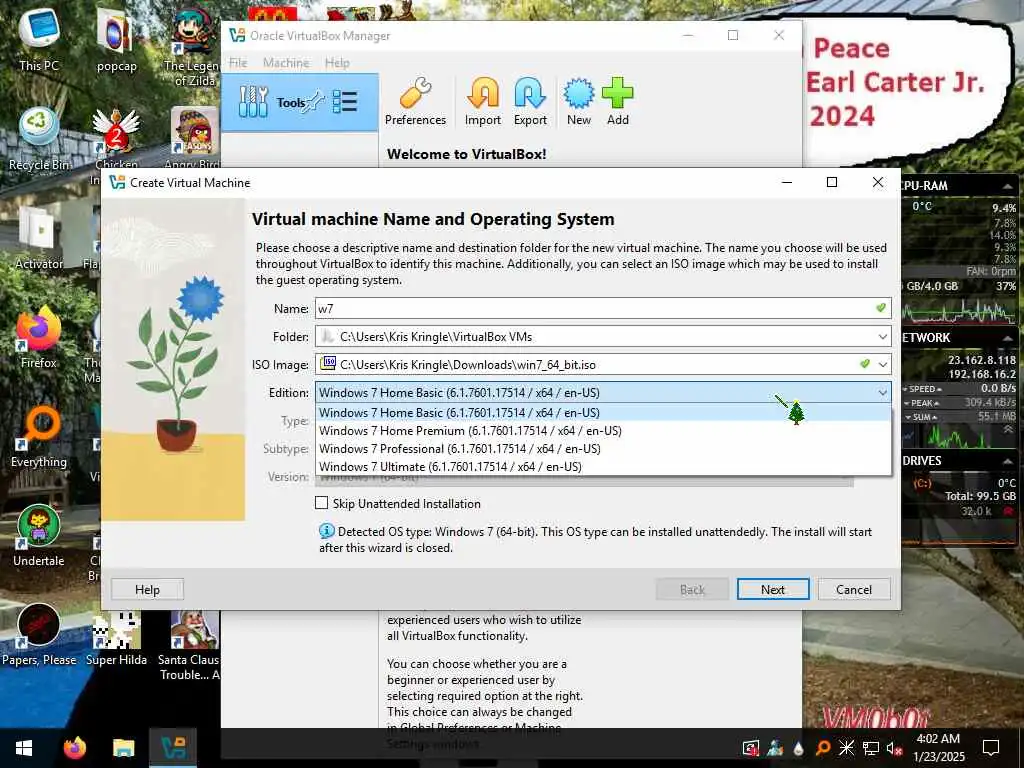Viewport: 1024px width, 768px height.
Task: Open the Papers, Please desktop shortcut
Action: pyautogui.click(x=39, y=635)
